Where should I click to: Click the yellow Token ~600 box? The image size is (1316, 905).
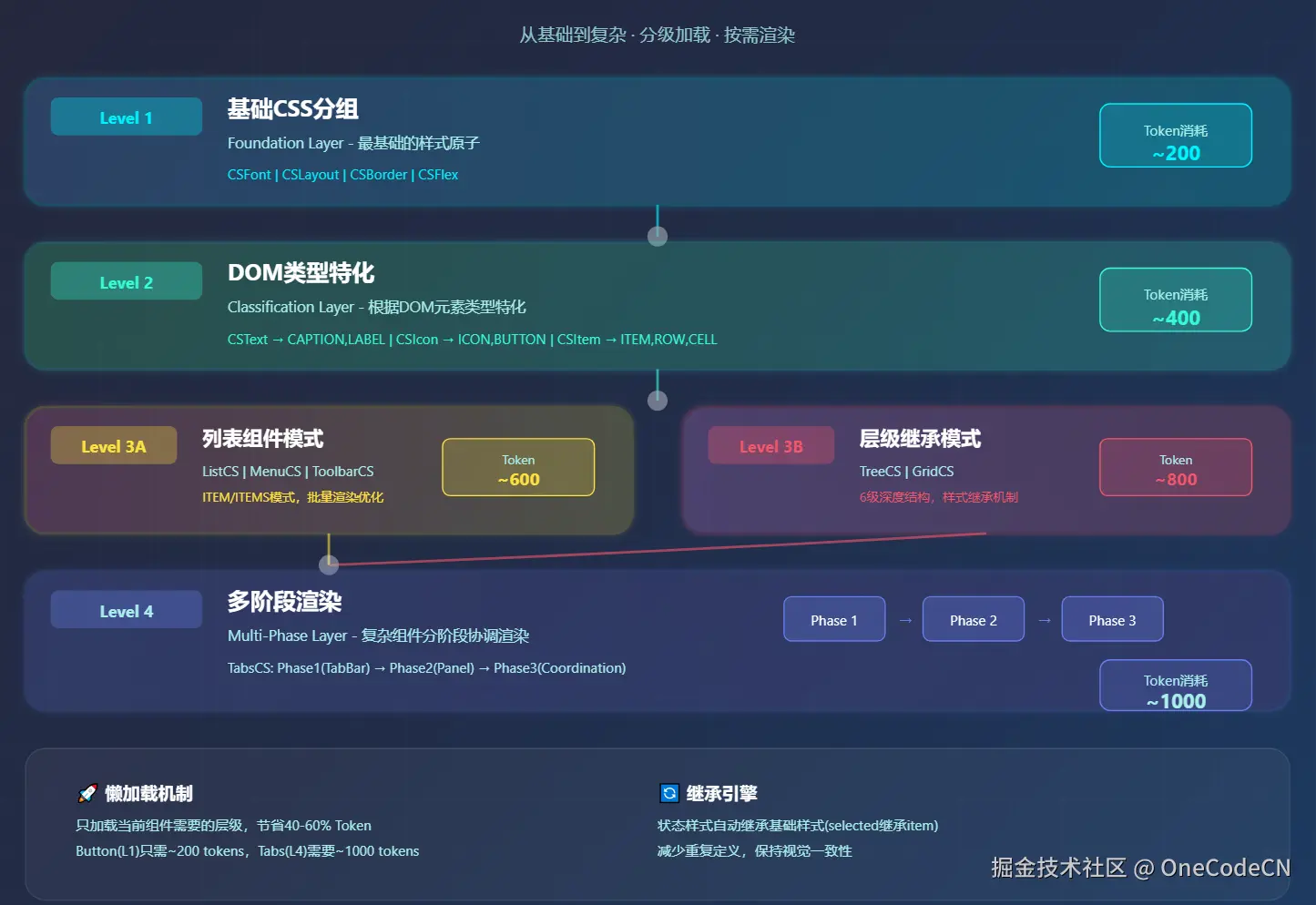pyautogui.click(x=517, y=467)
